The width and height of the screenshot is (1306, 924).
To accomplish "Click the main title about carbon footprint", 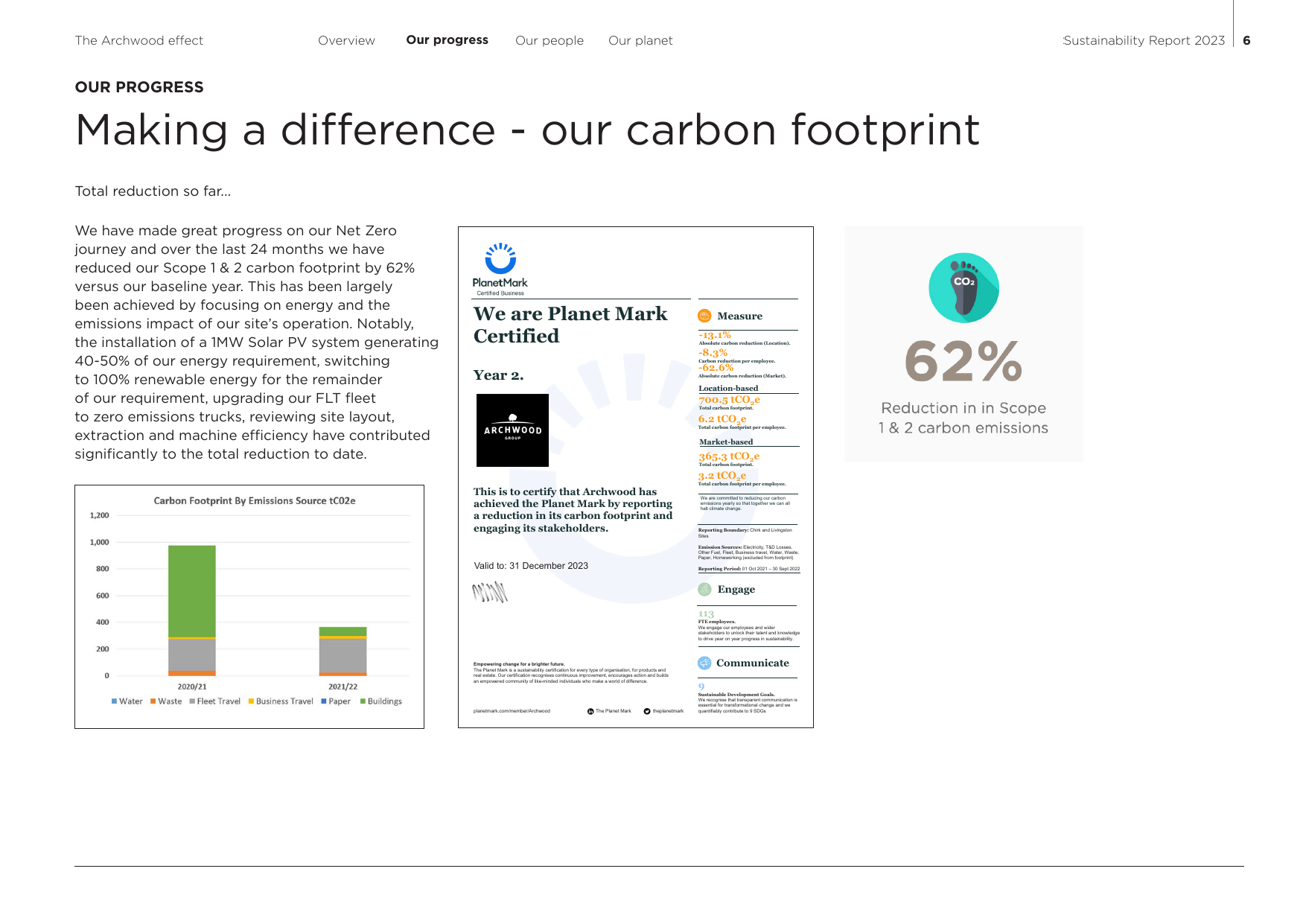I will tap(527, 130).
